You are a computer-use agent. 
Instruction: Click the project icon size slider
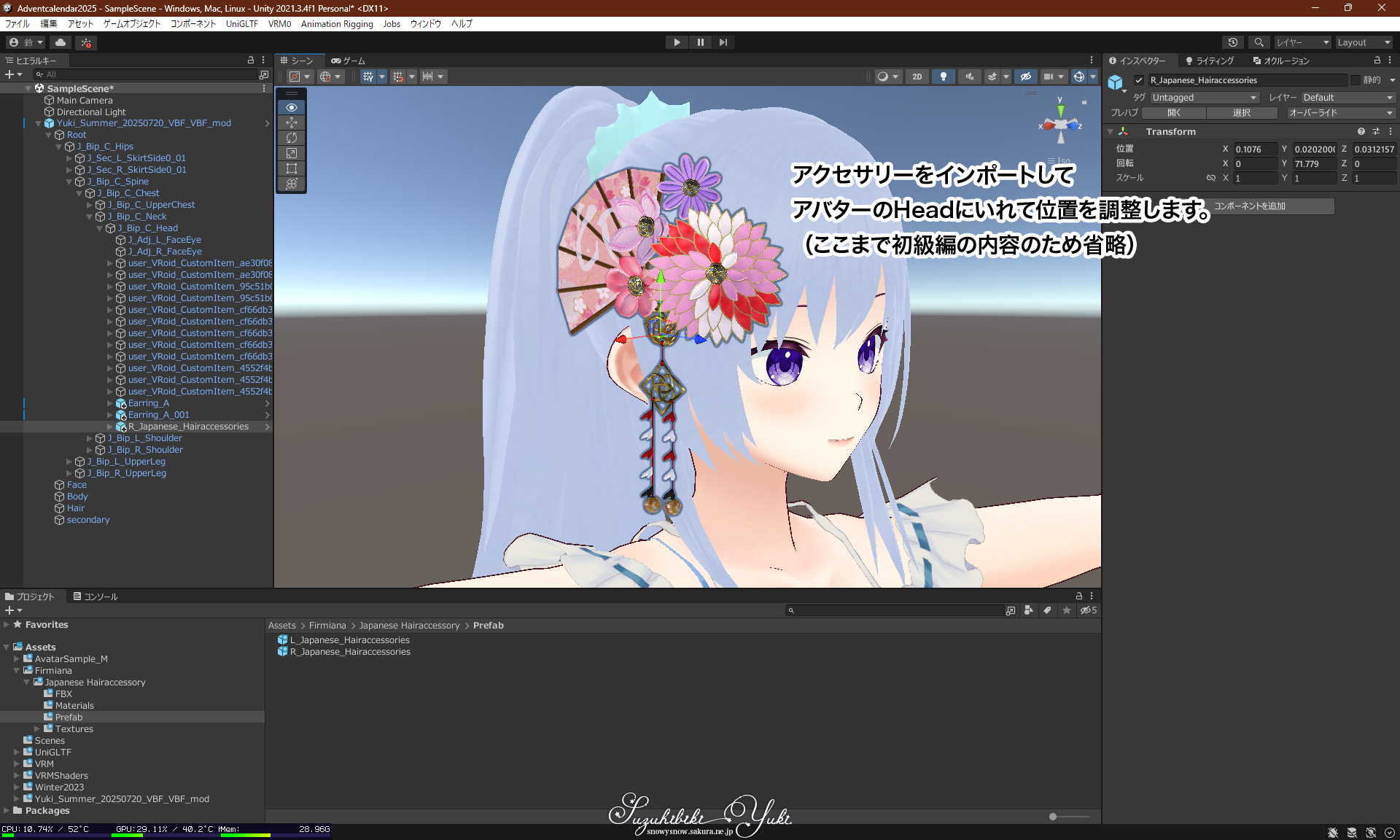click(1053, 817)
